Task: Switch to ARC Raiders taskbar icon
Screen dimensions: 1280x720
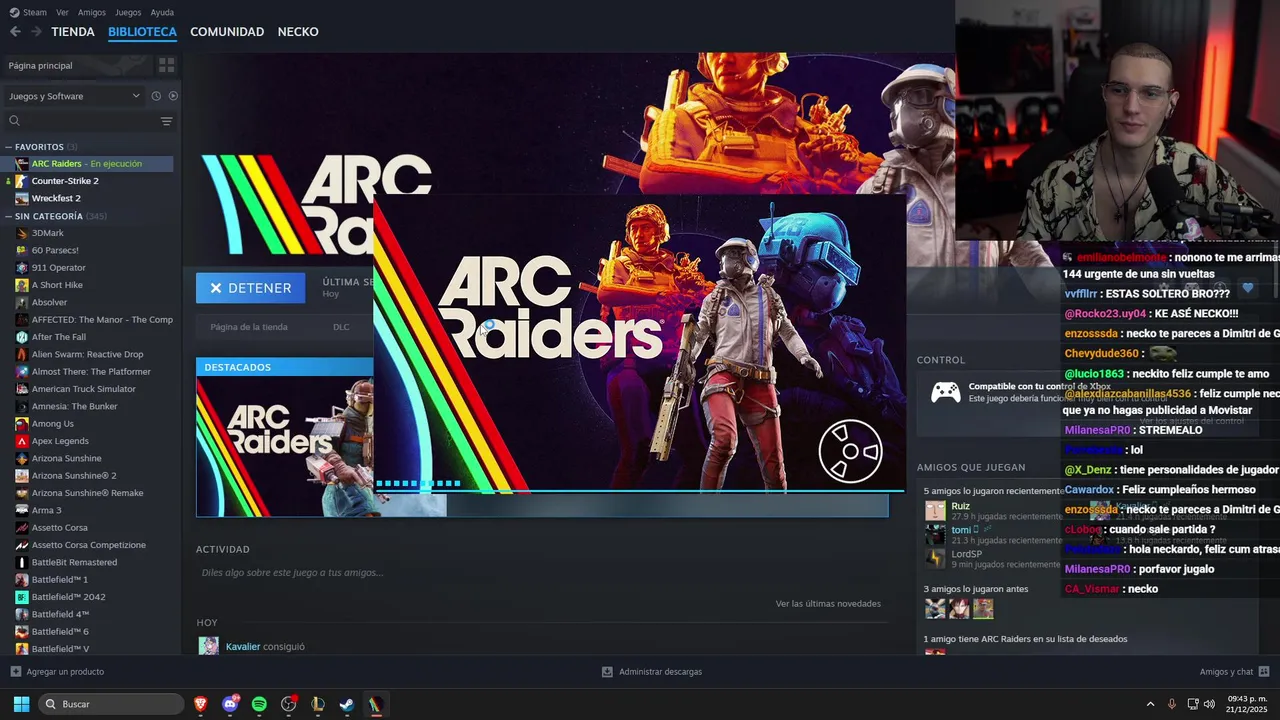Action: click(x=375, y=704)
